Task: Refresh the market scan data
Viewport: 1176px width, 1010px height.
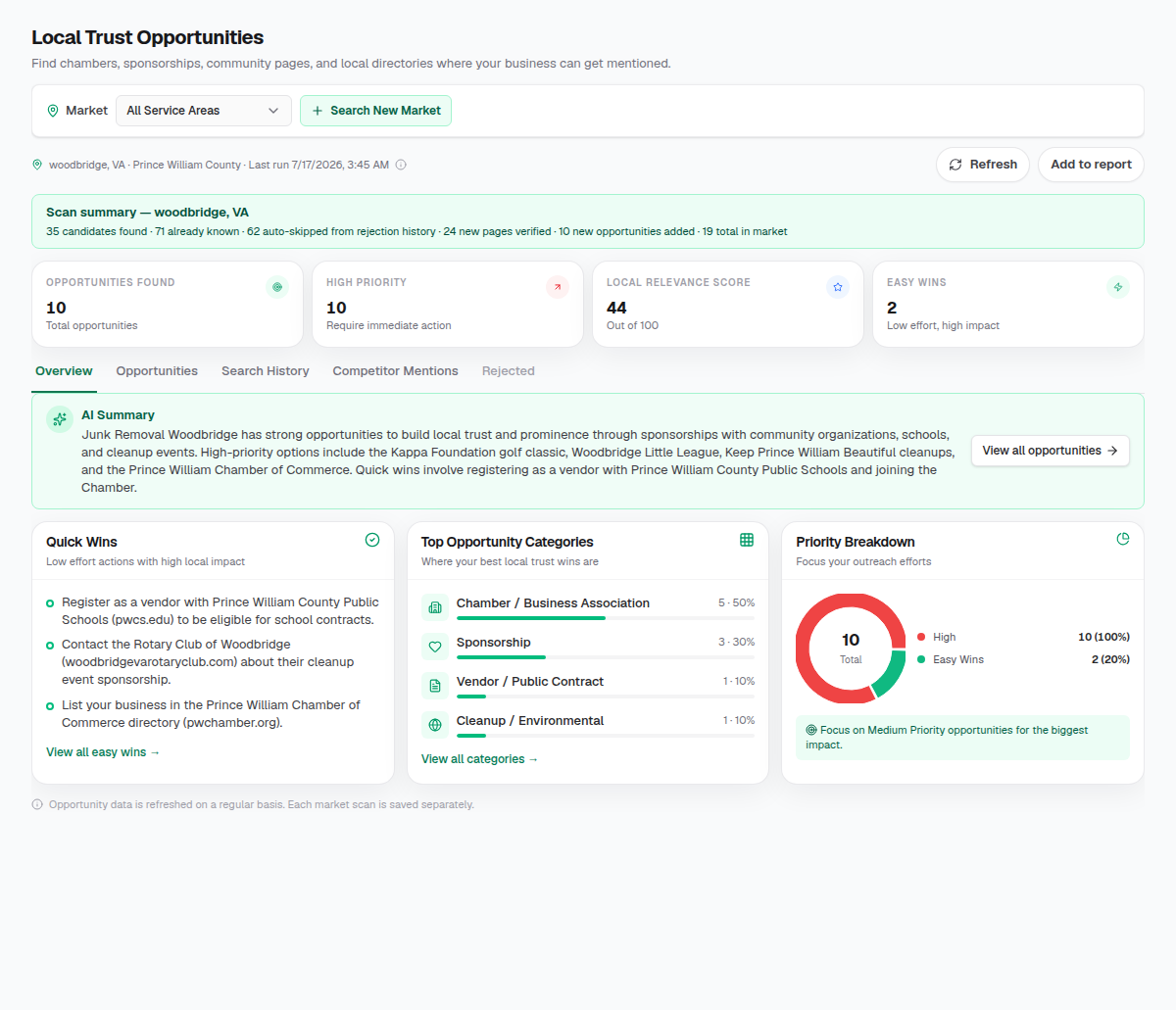Action: click(983, 165)
